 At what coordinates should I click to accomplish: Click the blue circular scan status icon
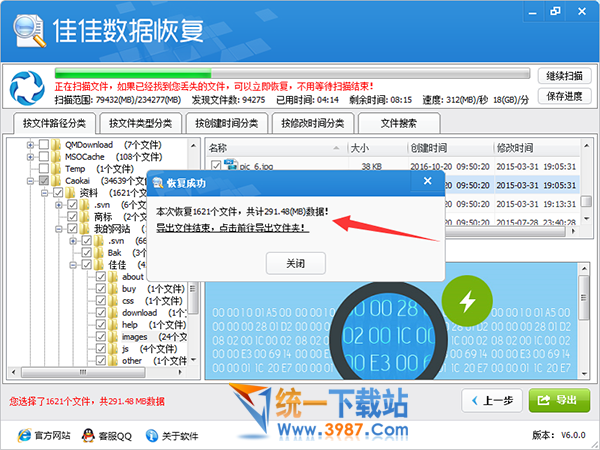(x=27, y=88)
